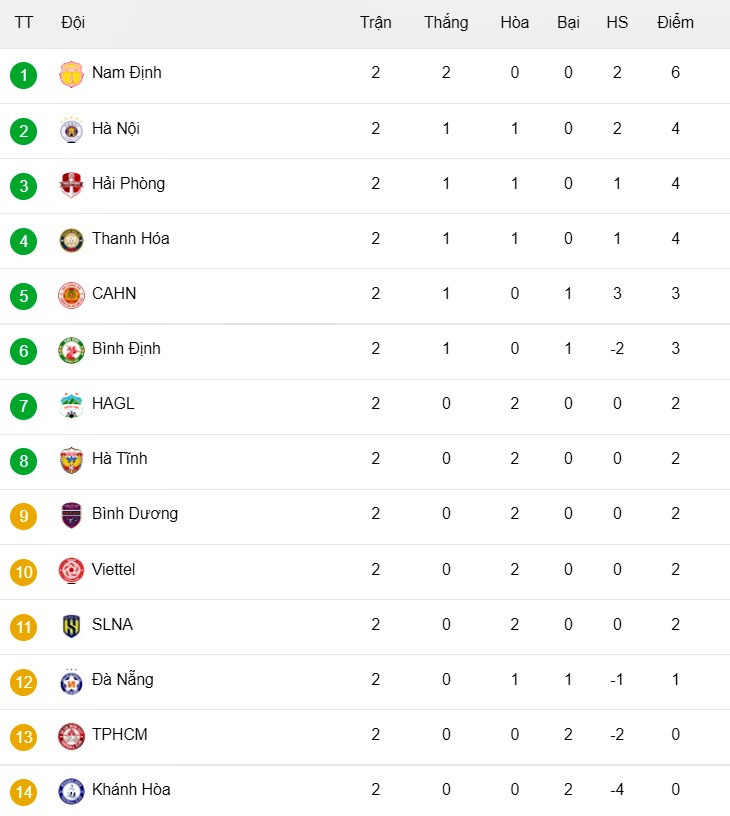Screen dimensions: 730x816
Task: Click the Trận column header
Action: click(376, 23)
